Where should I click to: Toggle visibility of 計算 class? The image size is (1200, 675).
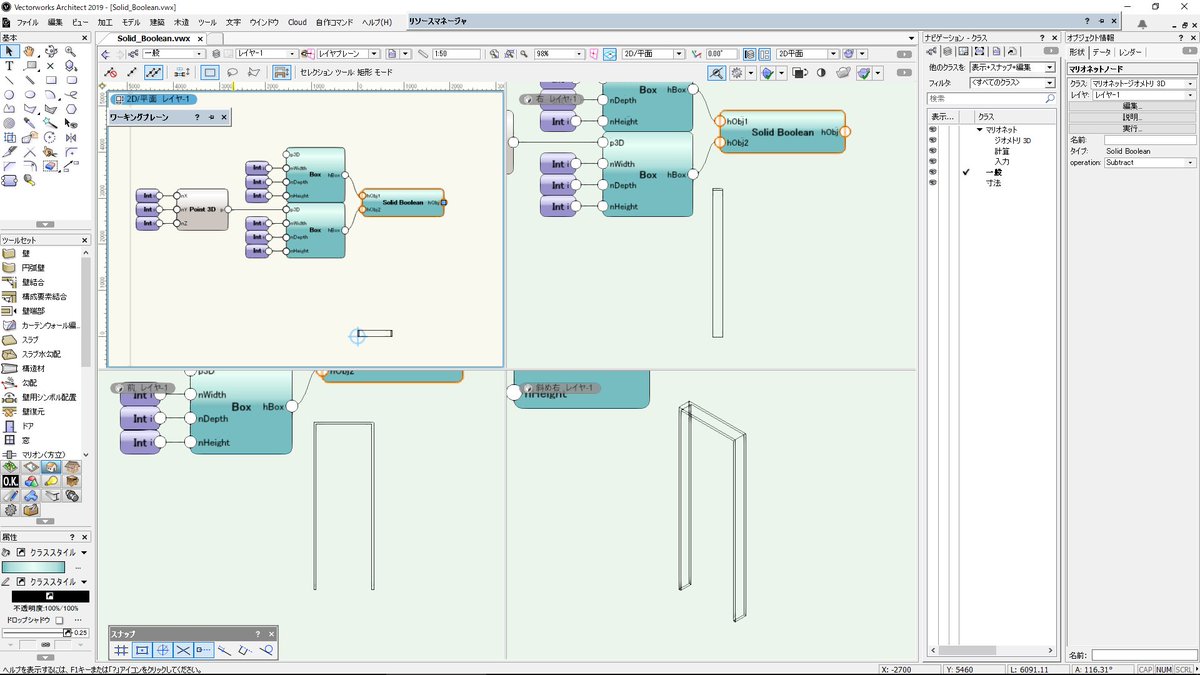tap(933, 151)
